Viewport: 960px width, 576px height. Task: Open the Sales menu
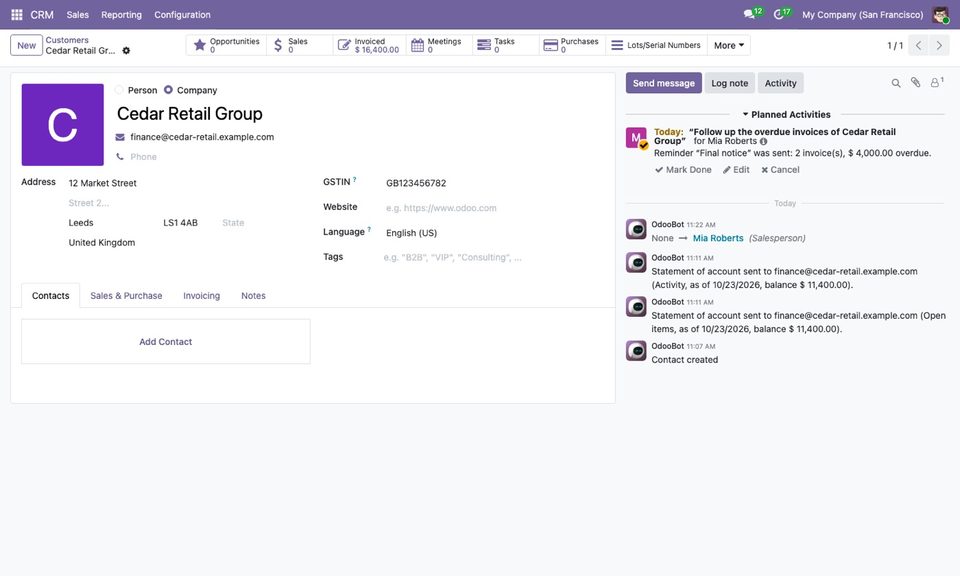pos(78,15)
